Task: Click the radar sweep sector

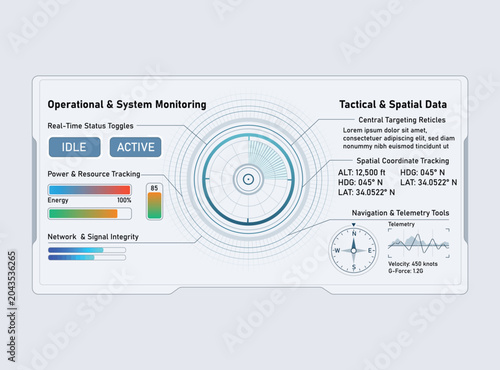Action: (x=268, y=160)
